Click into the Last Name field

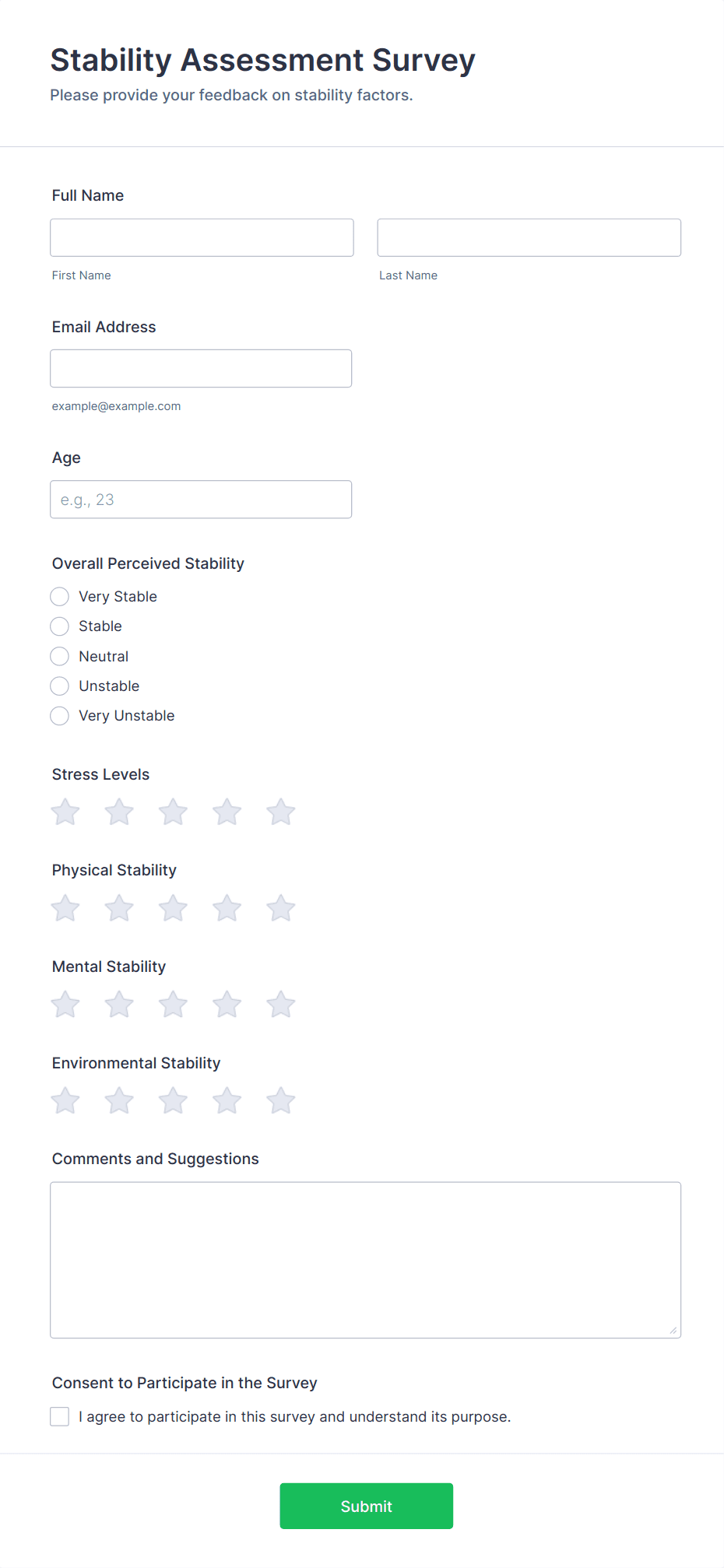pos(529,237)
